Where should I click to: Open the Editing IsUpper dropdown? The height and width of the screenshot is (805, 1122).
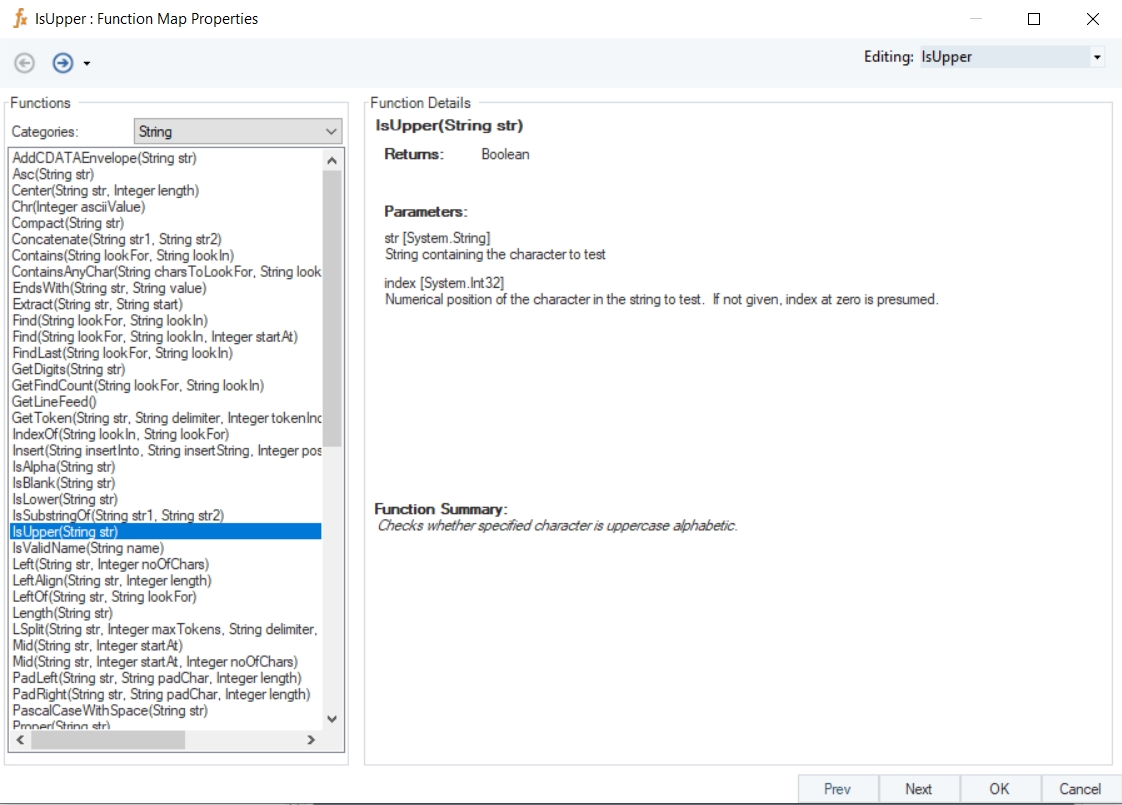[x=1097, y=57]
